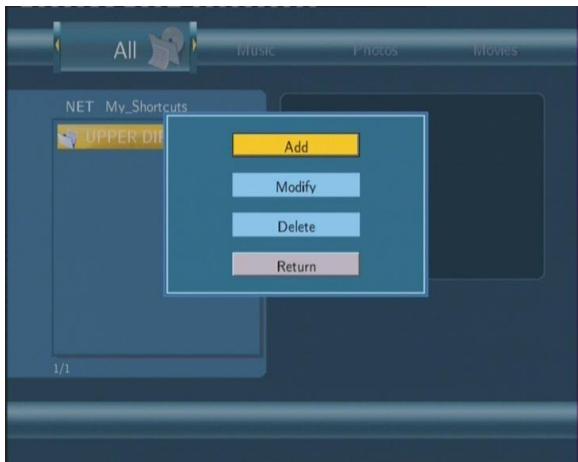Click the NET path label
The height and width of the screenshot is (462, 578).
pyautogui.click(x=79, y=107)
